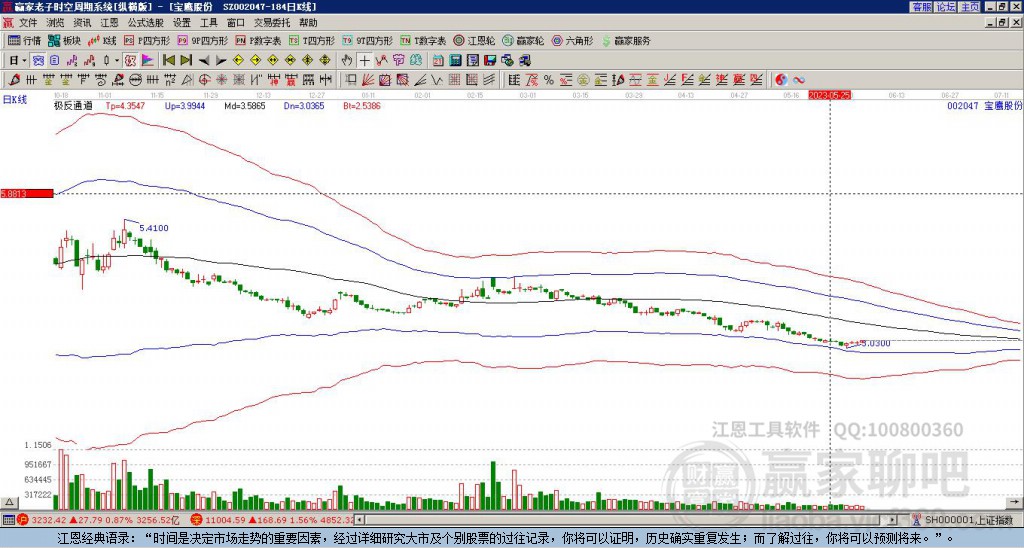Viewport: 1024px width, 548px height.
Task: Open the 六角形 hexagon tool
Action: (572, 40)
